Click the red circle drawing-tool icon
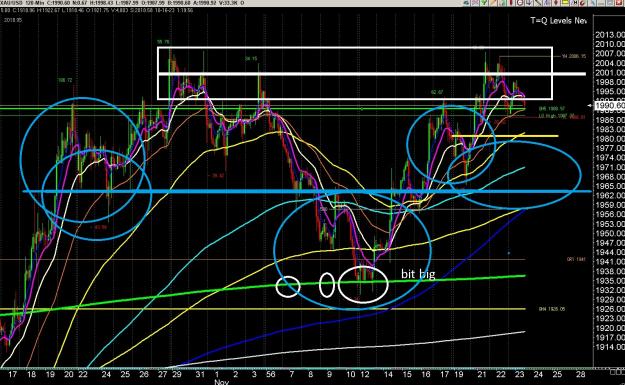Screen dimensions: 625x385 point(520,2)
